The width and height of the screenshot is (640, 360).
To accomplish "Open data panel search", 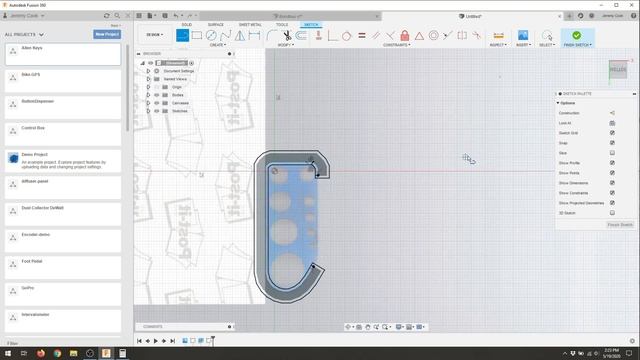I will 117,16.
